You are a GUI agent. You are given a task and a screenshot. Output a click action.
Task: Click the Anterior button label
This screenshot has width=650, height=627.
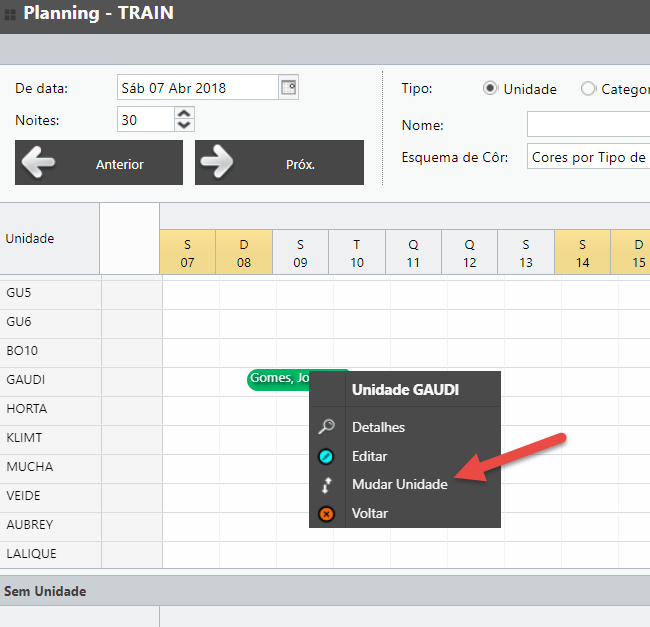(119, 164)
